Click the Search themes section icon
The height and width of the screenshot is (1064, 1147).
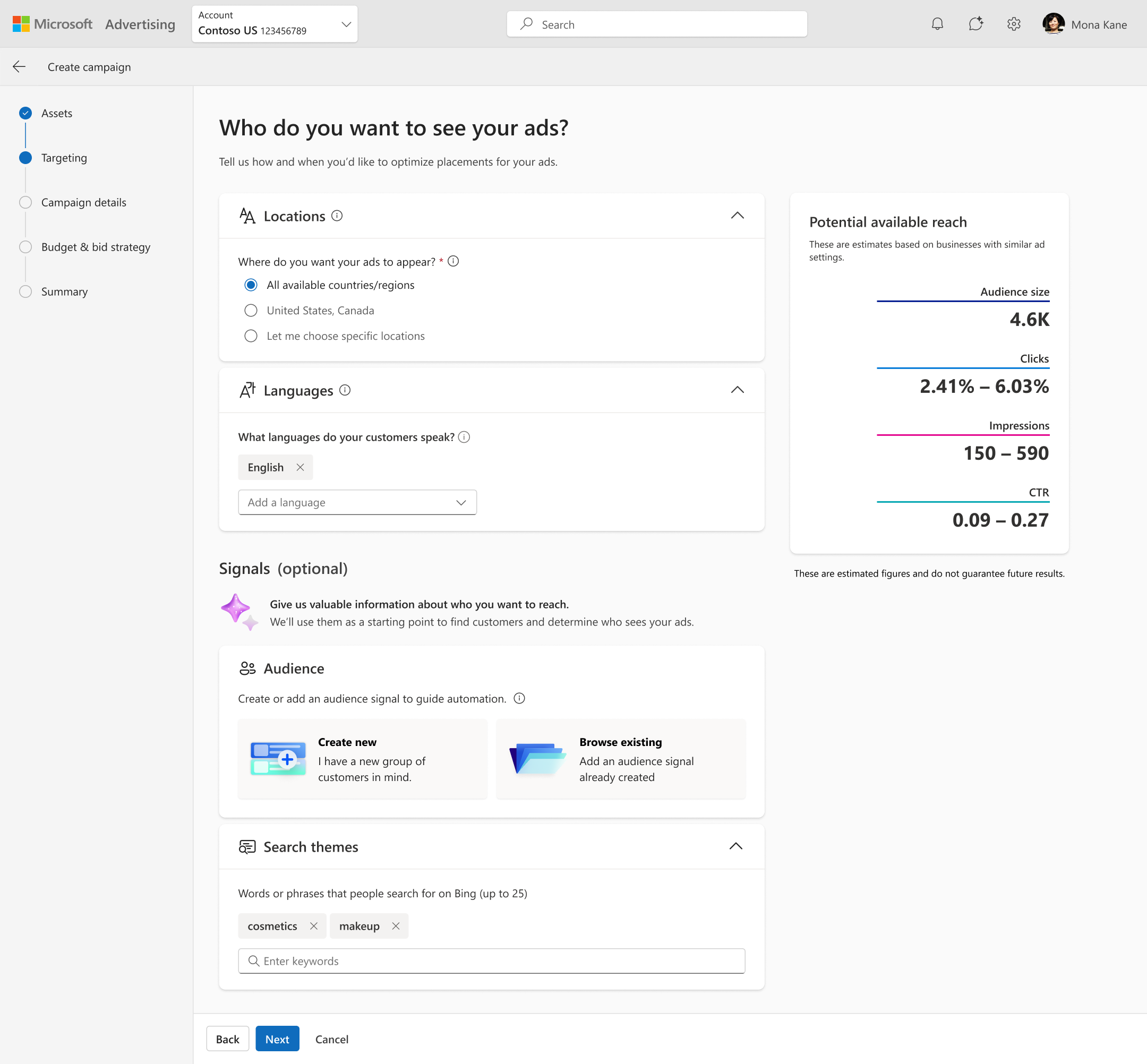(x=247, y=847)
